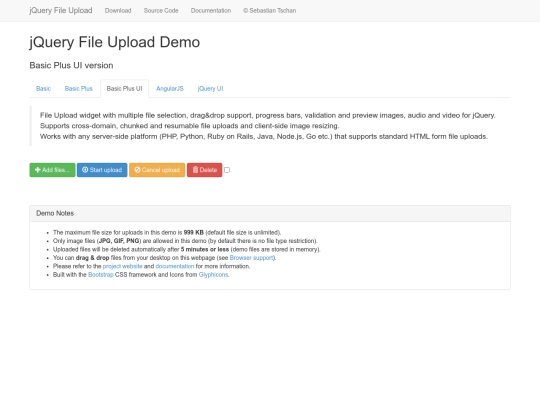Click the bold drag & drop text
Image resolution: width=540 pixels, height=405 pixels.
[x=93, y=258]
